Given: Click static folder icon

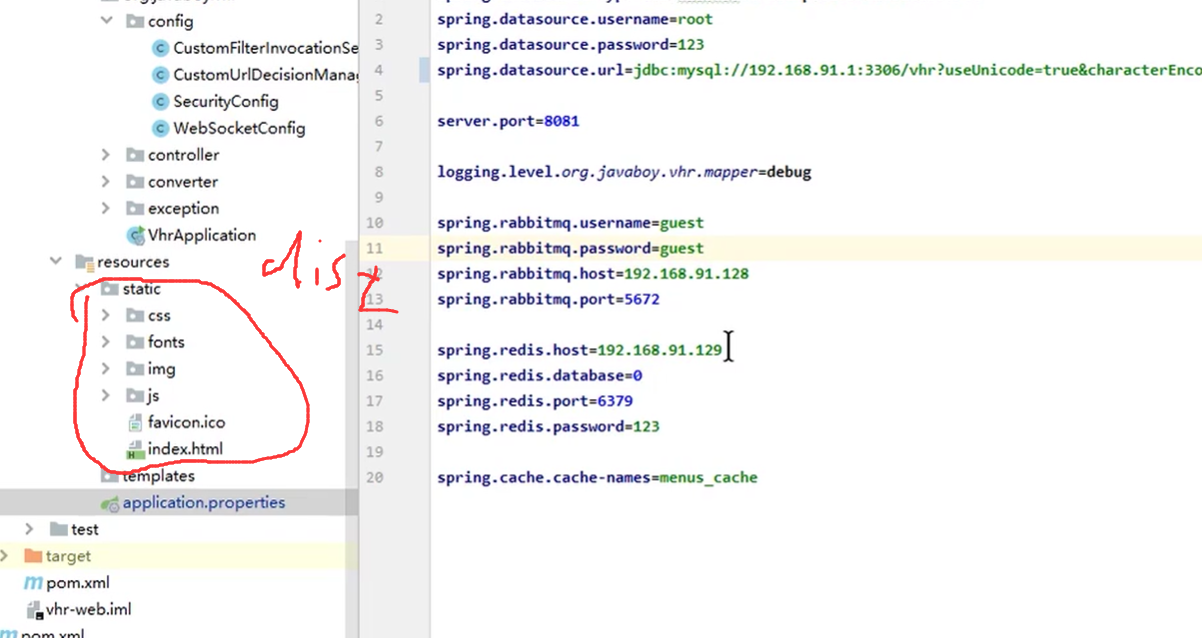Looking at the screenshot, I should click(109, 289).
